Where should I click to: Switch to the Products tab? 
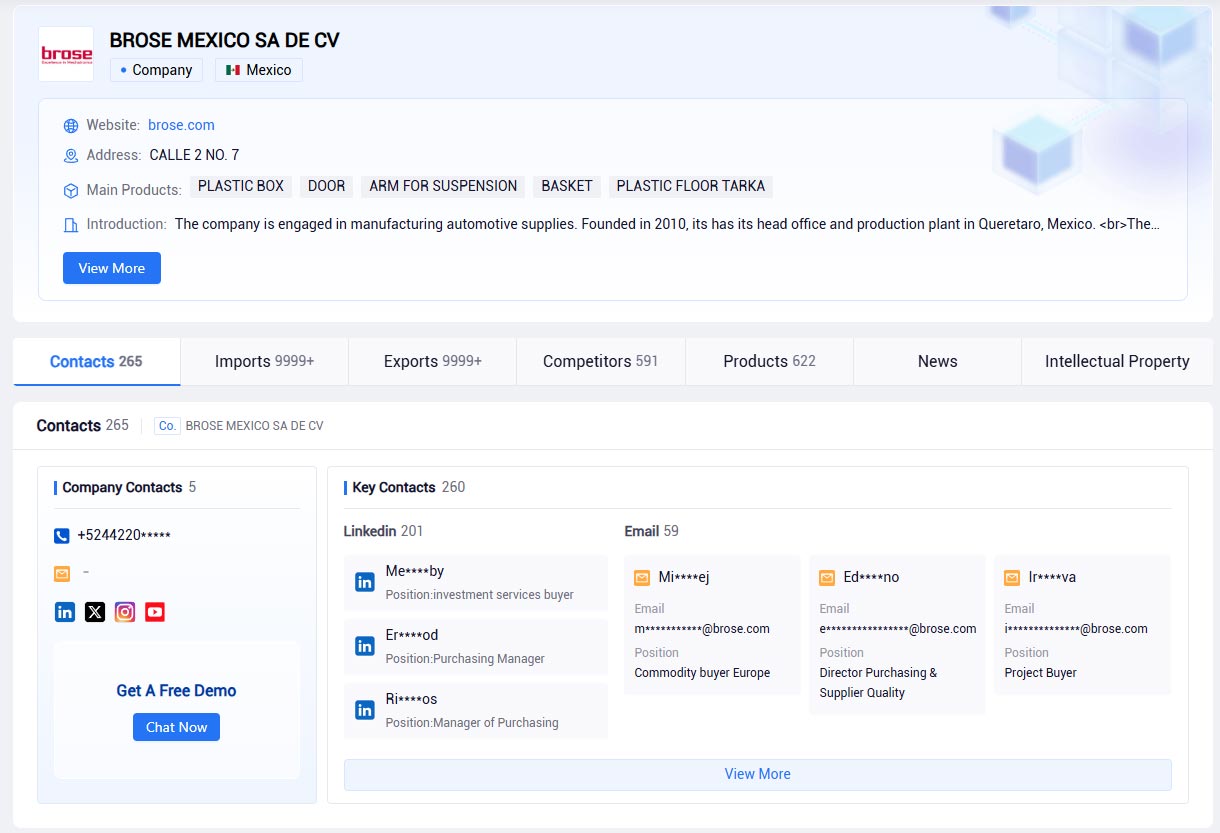[769, 361]
